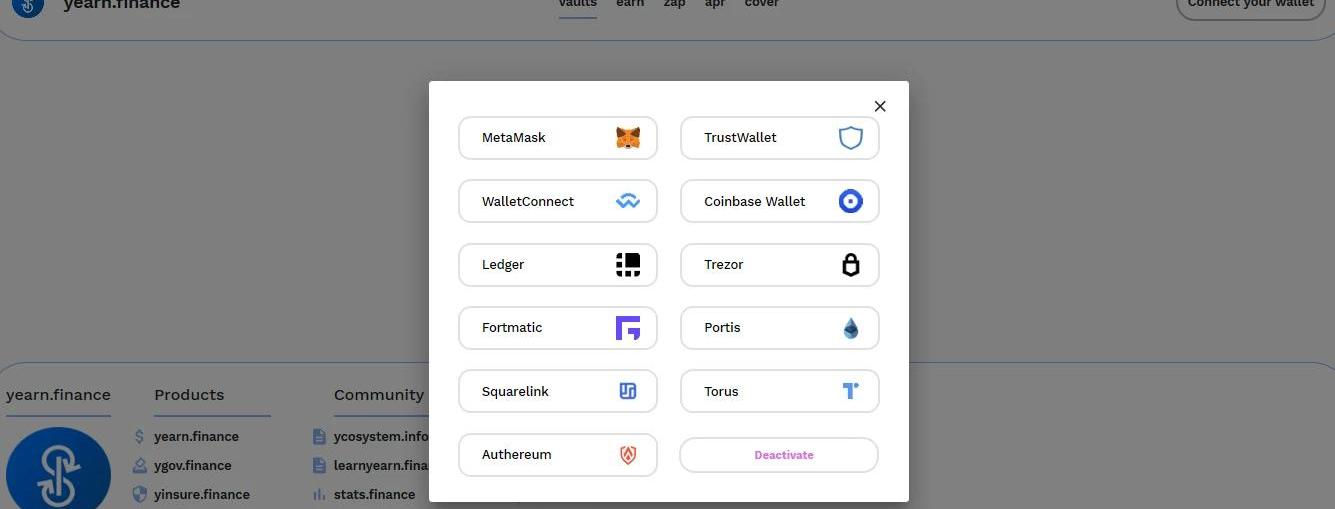Click the Fortmatic purple icon
This screenshot has width=1335, height=509.
(628, 328)
